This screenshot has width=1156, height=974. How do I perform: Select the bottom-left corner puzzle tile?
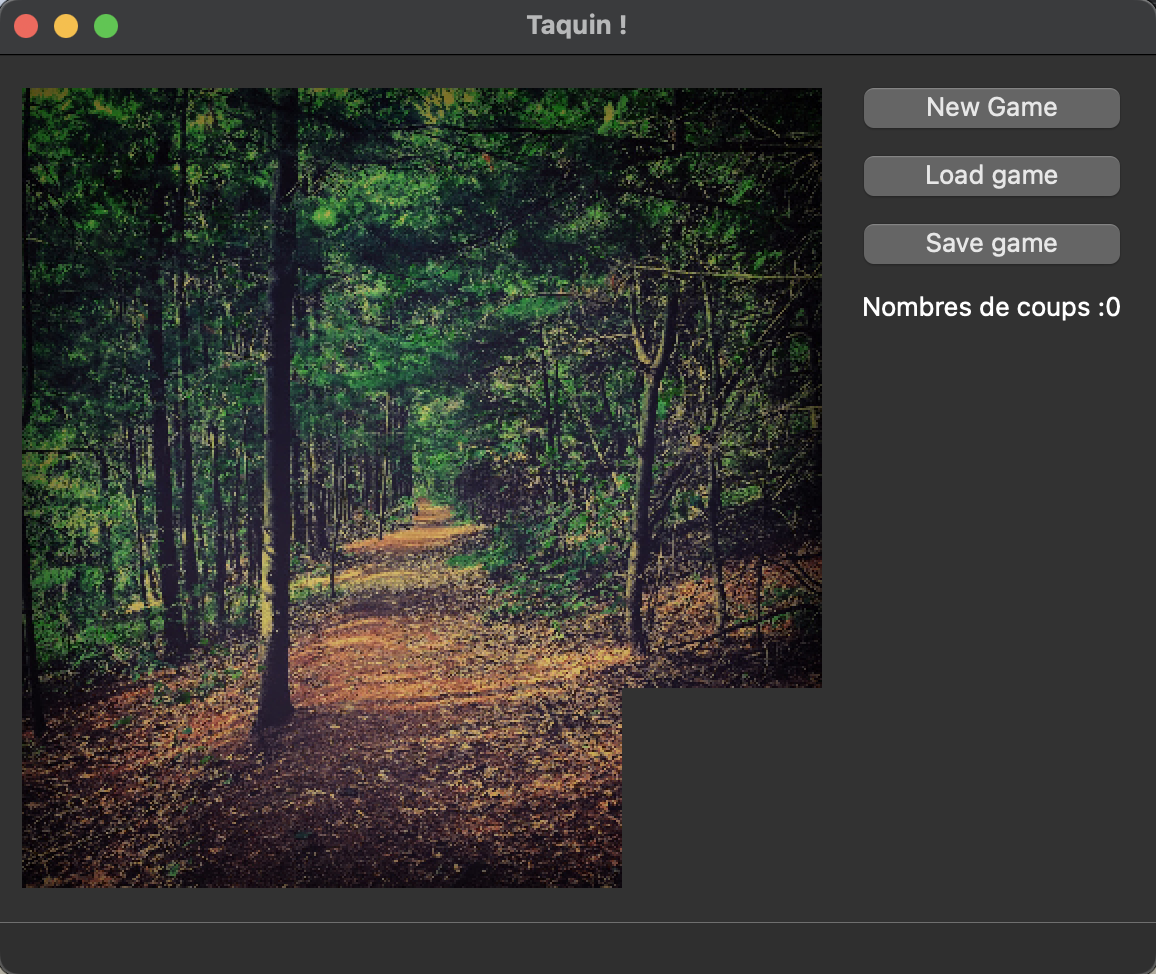122,788
